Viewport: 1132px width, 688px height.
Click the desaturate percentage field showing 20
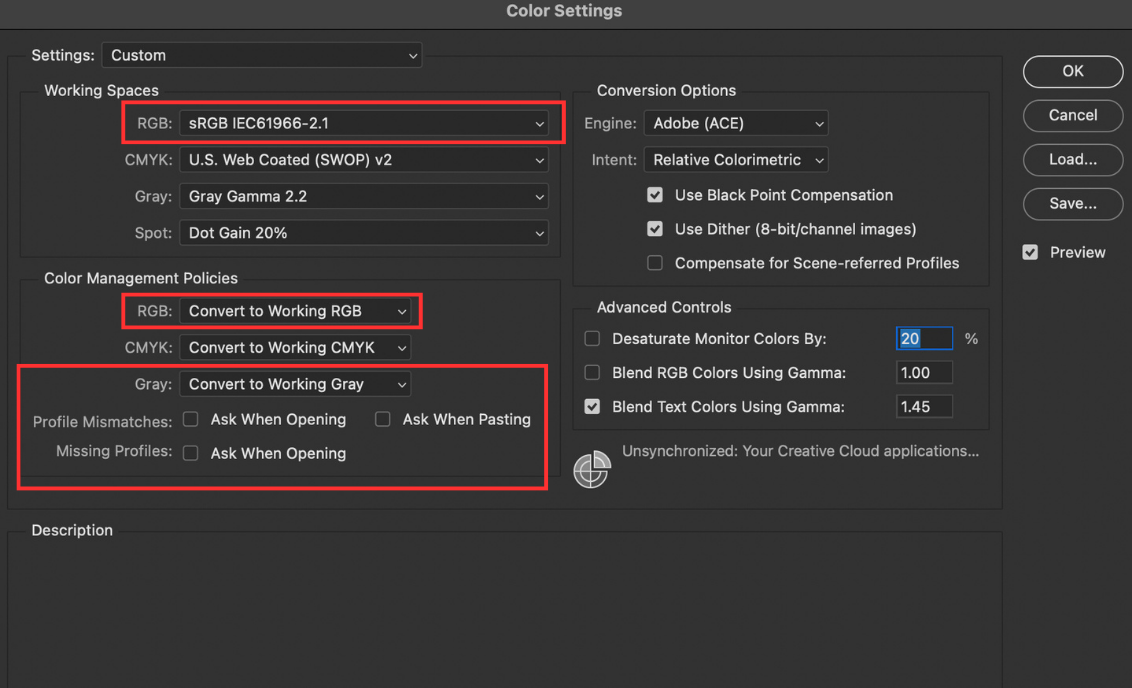(924, 339)
